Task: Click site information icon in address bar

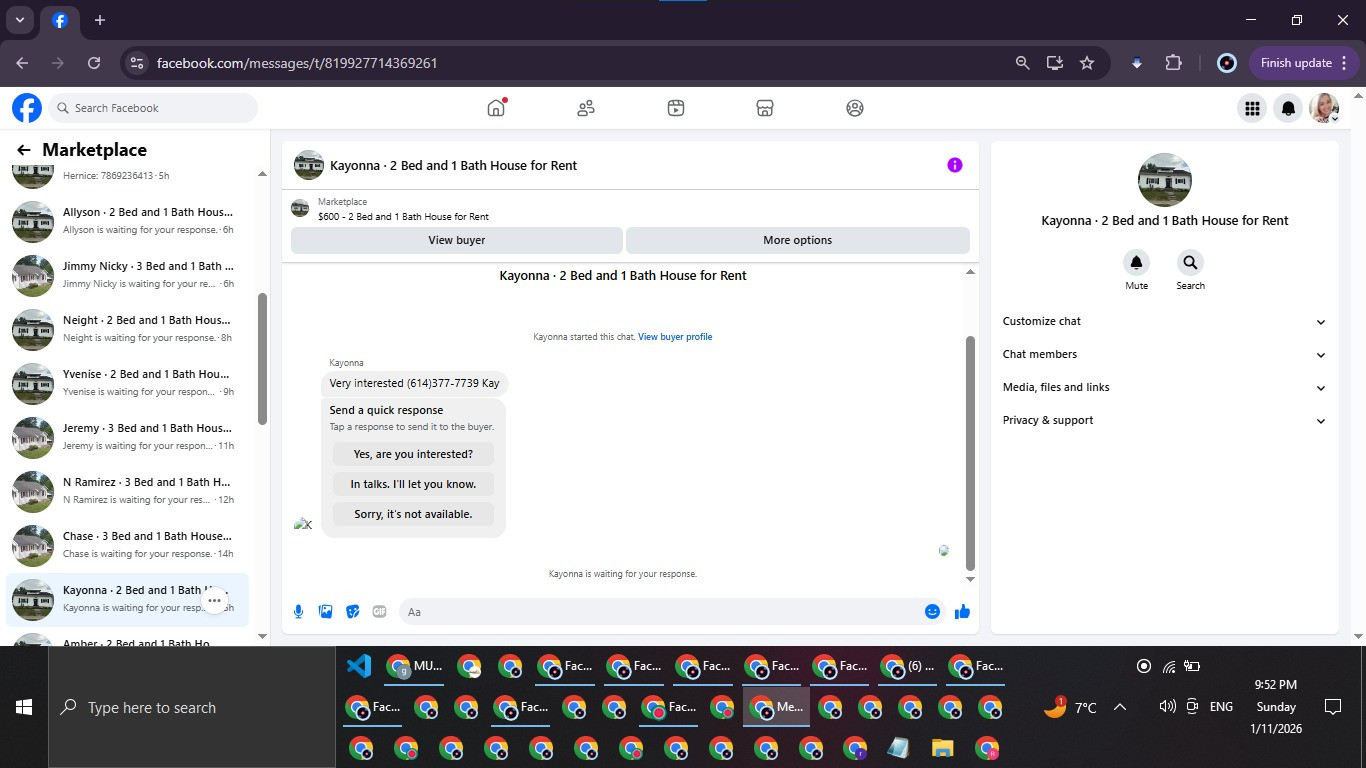Action: 137,63
